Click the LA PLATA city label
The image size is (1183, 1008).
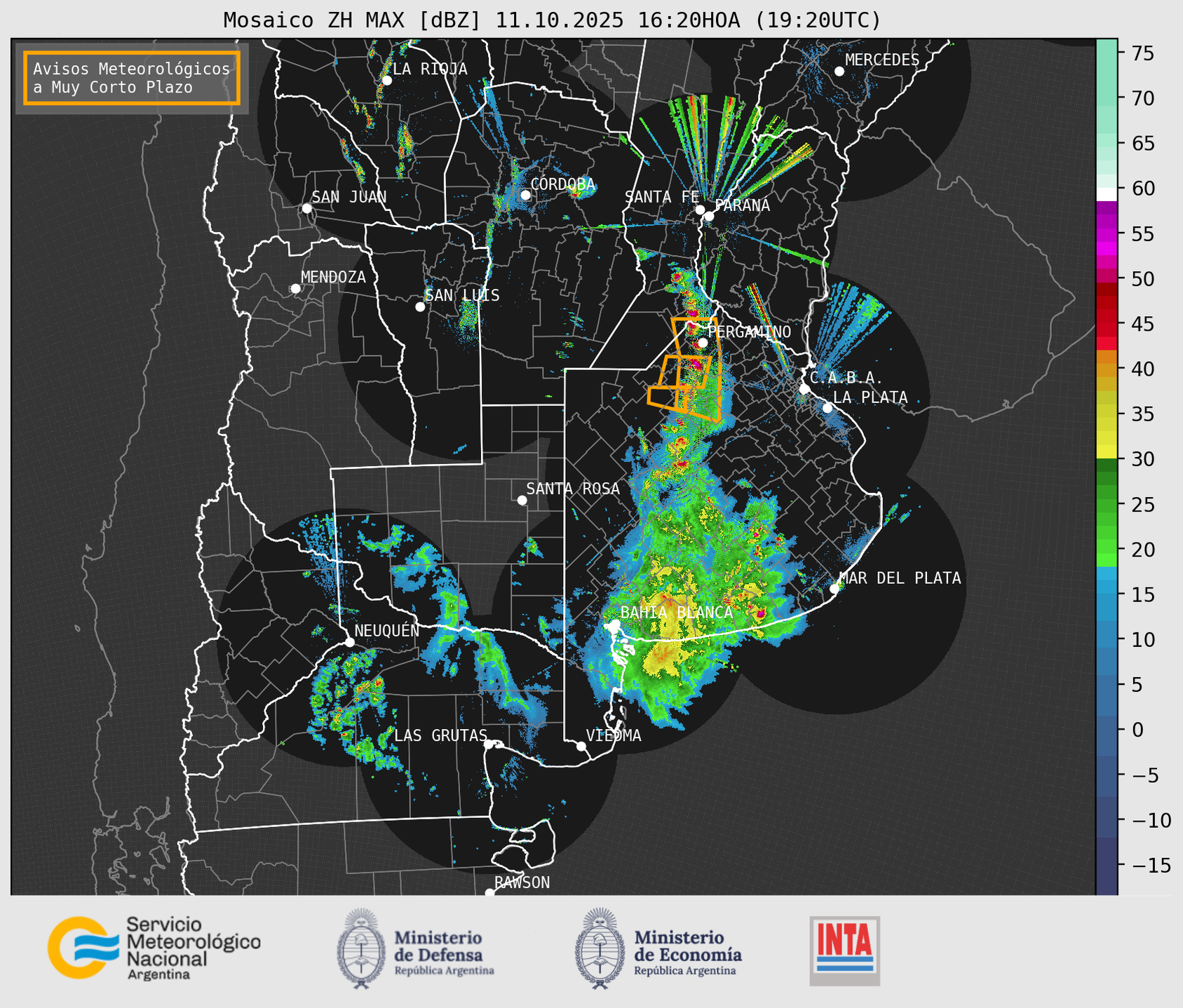tap(870, 397)
